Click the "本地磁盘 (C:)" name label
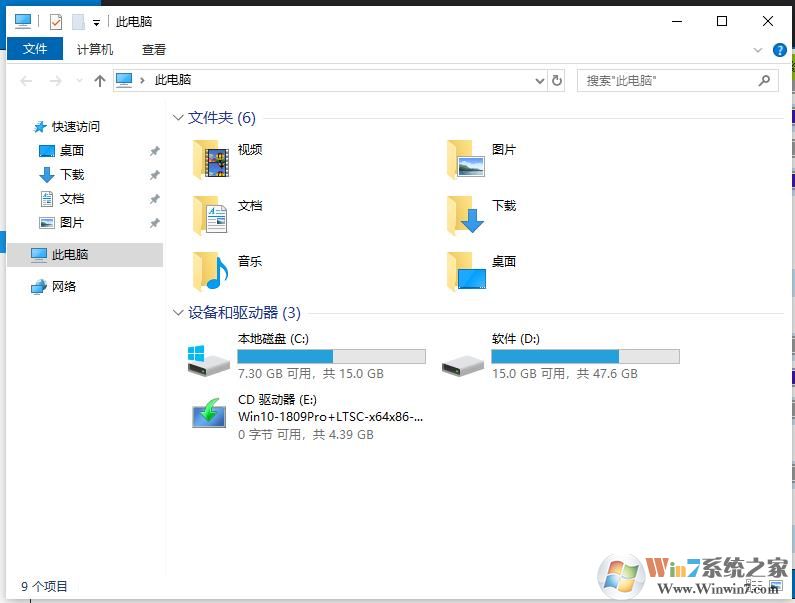This screenshot has width=795, height=603. [273, 338]
